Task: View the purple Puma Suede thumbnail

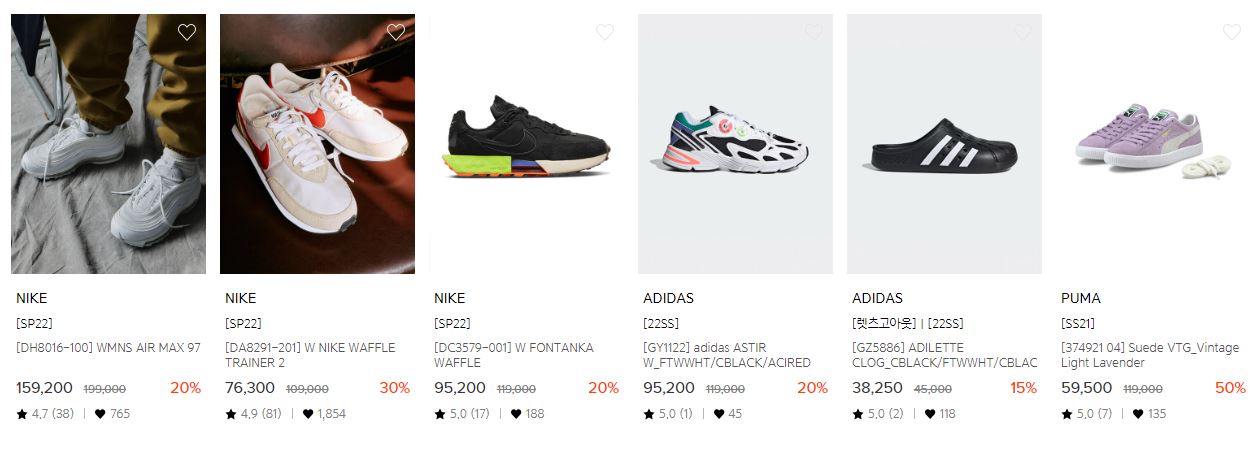Action: [1153, 144]
